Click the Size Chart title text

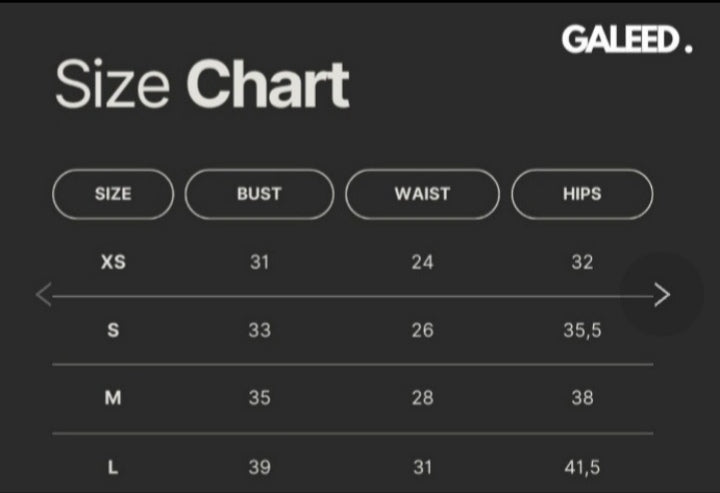point(201,84)
